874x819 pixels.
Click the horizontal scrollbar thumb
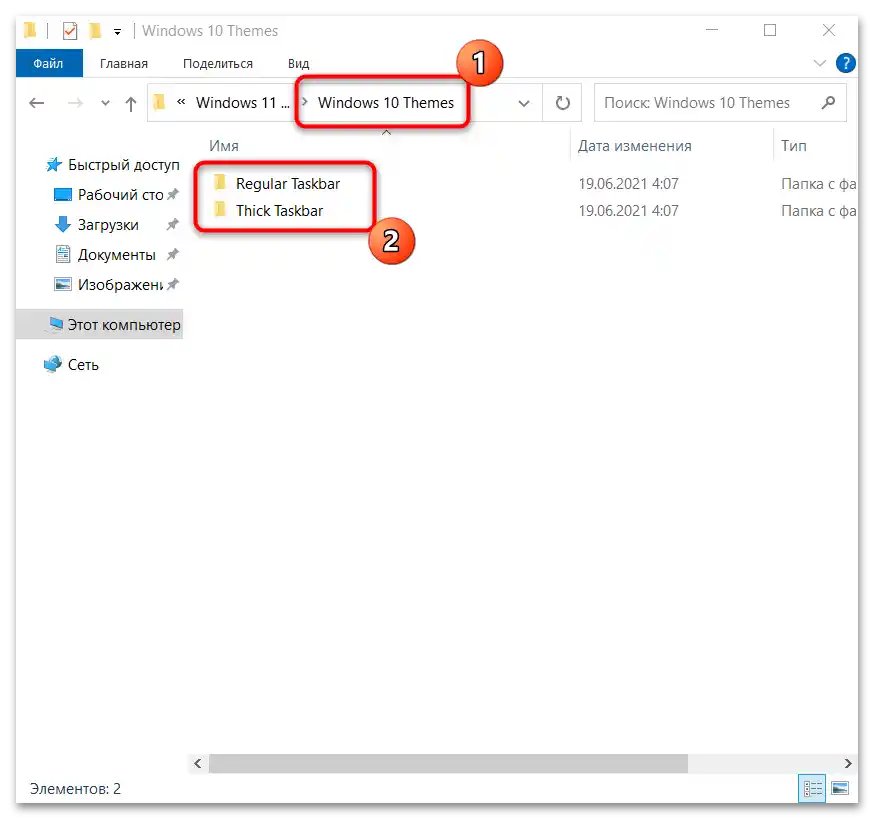click(448, 763)
